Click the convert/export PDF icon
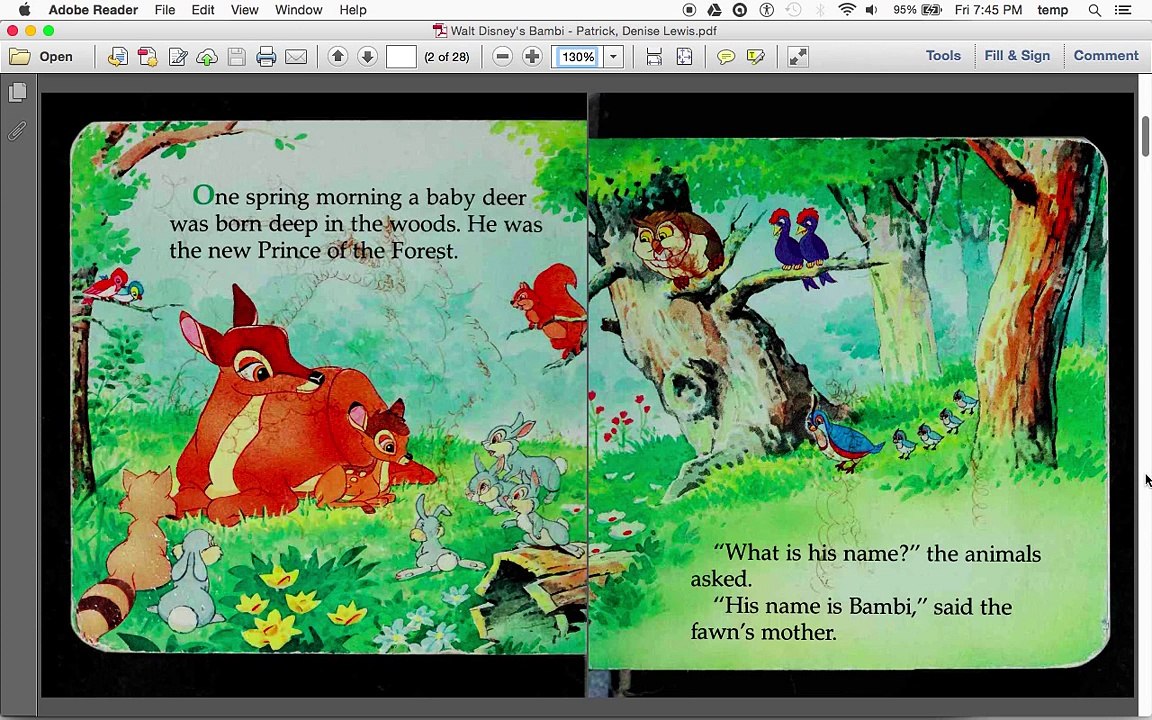This screenshot has width=1152, height=720. point(118,57)
